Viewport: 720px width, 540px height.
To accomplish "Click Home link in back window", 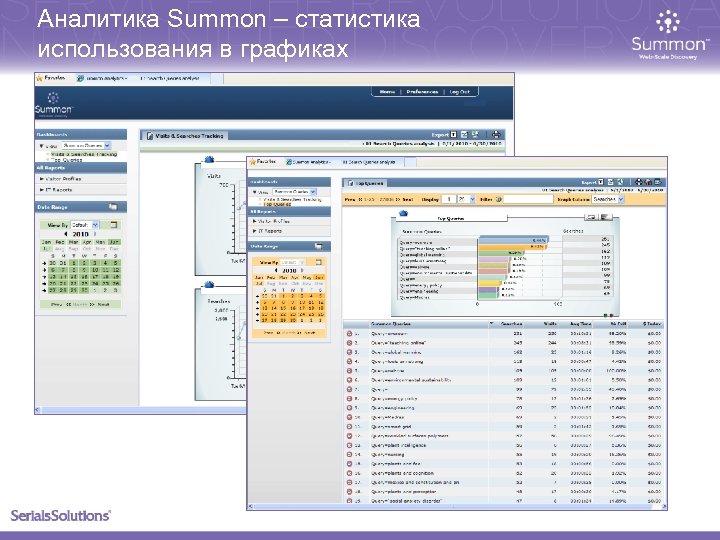I will [387, 92].
